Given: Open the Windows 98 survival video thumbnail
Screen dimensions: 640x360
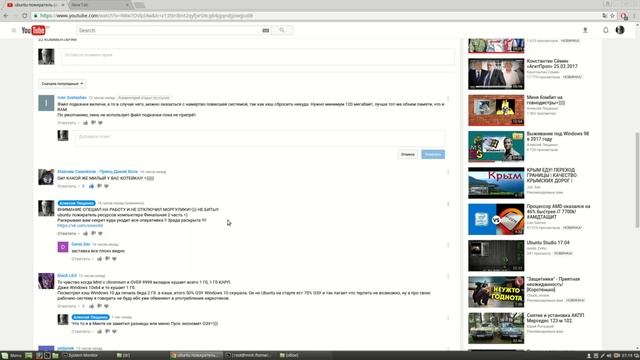Looking at the screenshot, I should pyautogui.click(x=496, y=147).
